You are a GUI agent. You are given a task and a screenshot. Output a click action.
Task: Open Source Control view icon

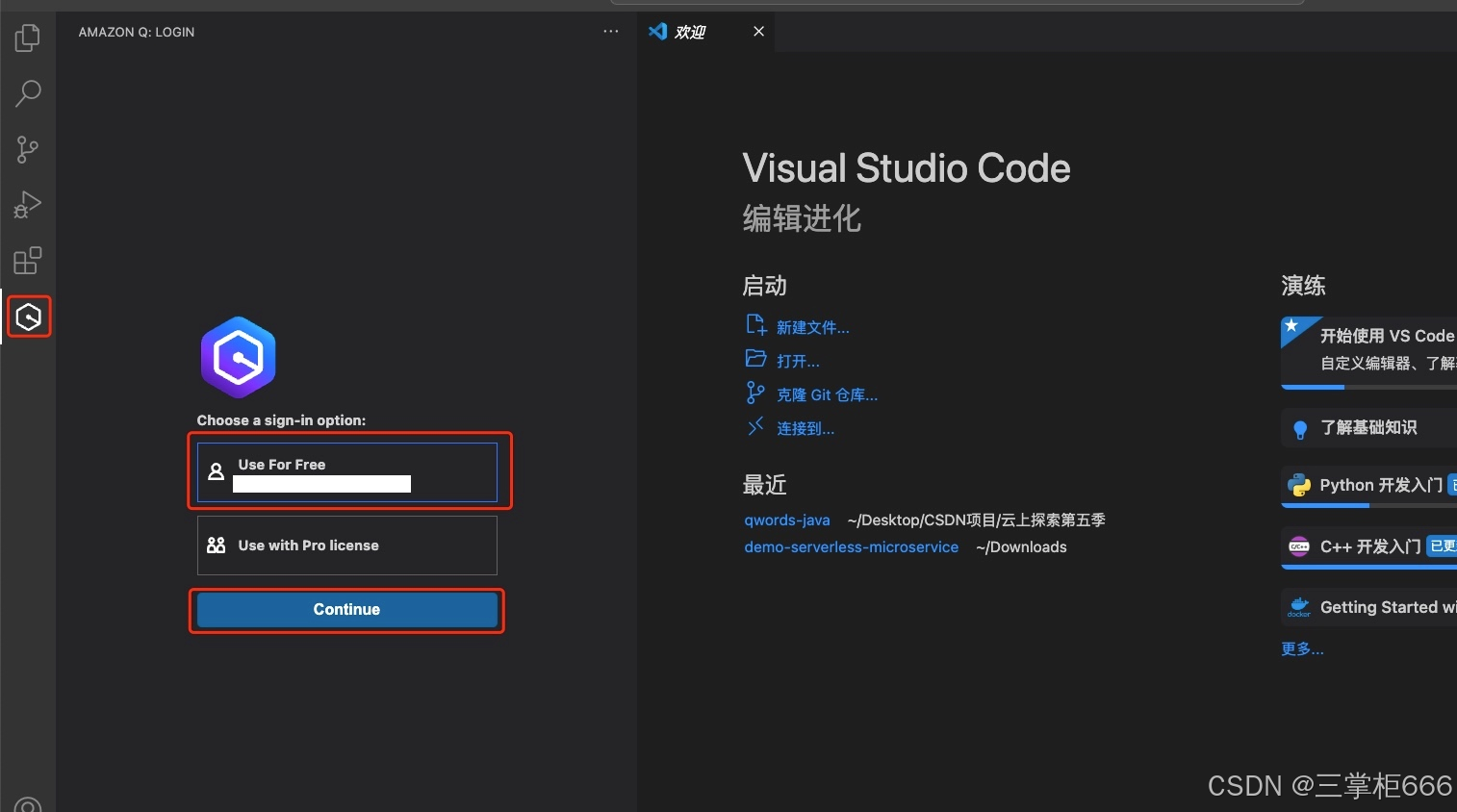point(28,149)
